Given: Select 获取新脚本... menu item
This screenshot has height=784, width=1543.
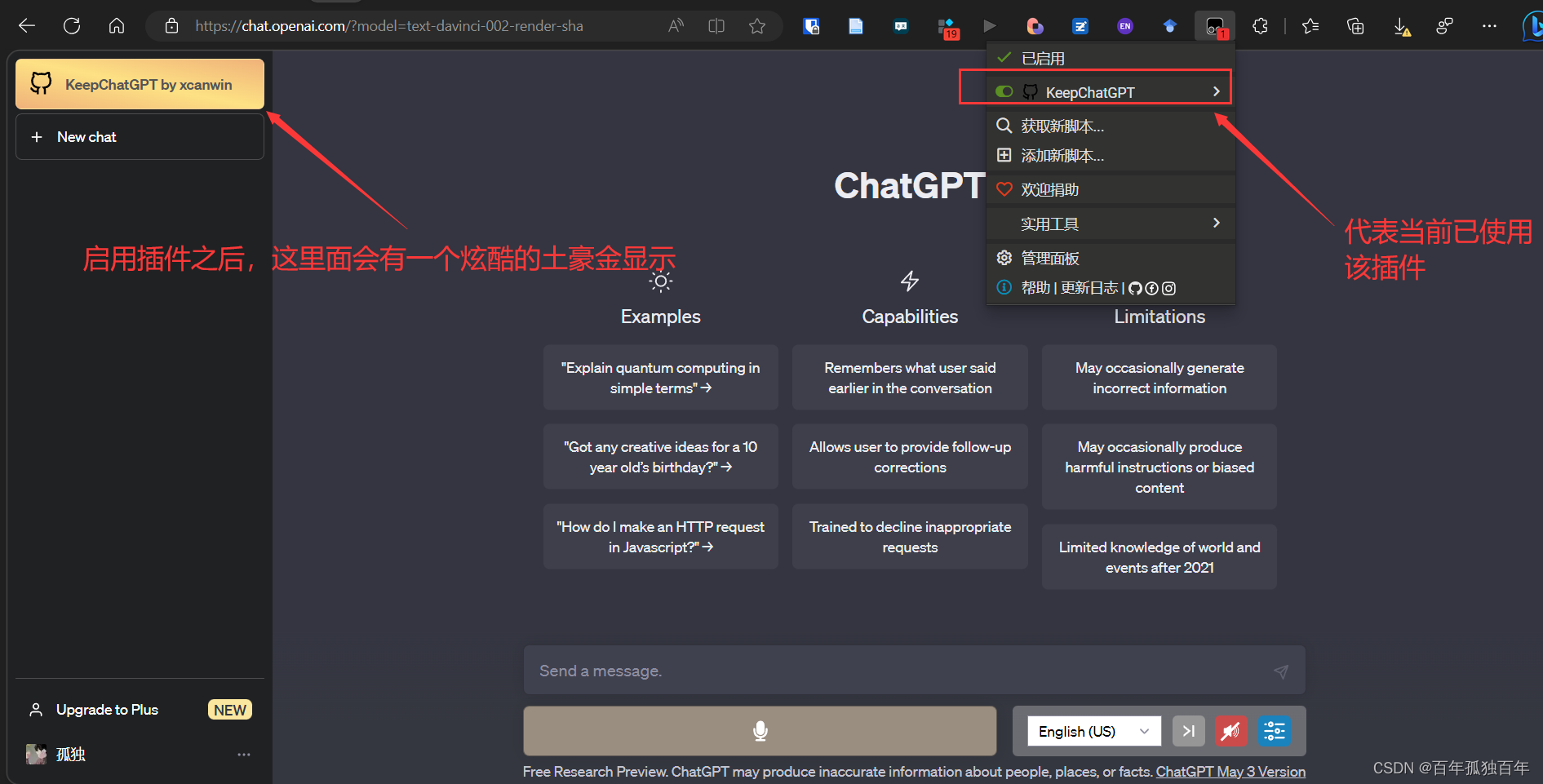Looking at the screenshot, I should [x=1111, y=126].
